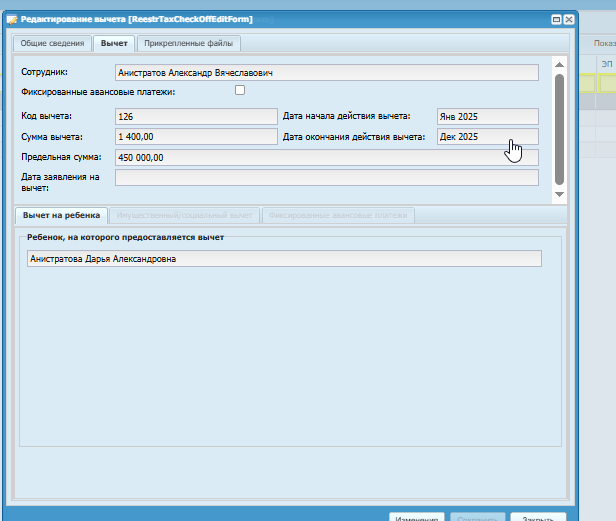
Task: Click the deduction start date field Янв 2025
Action: tap(488, 116)
